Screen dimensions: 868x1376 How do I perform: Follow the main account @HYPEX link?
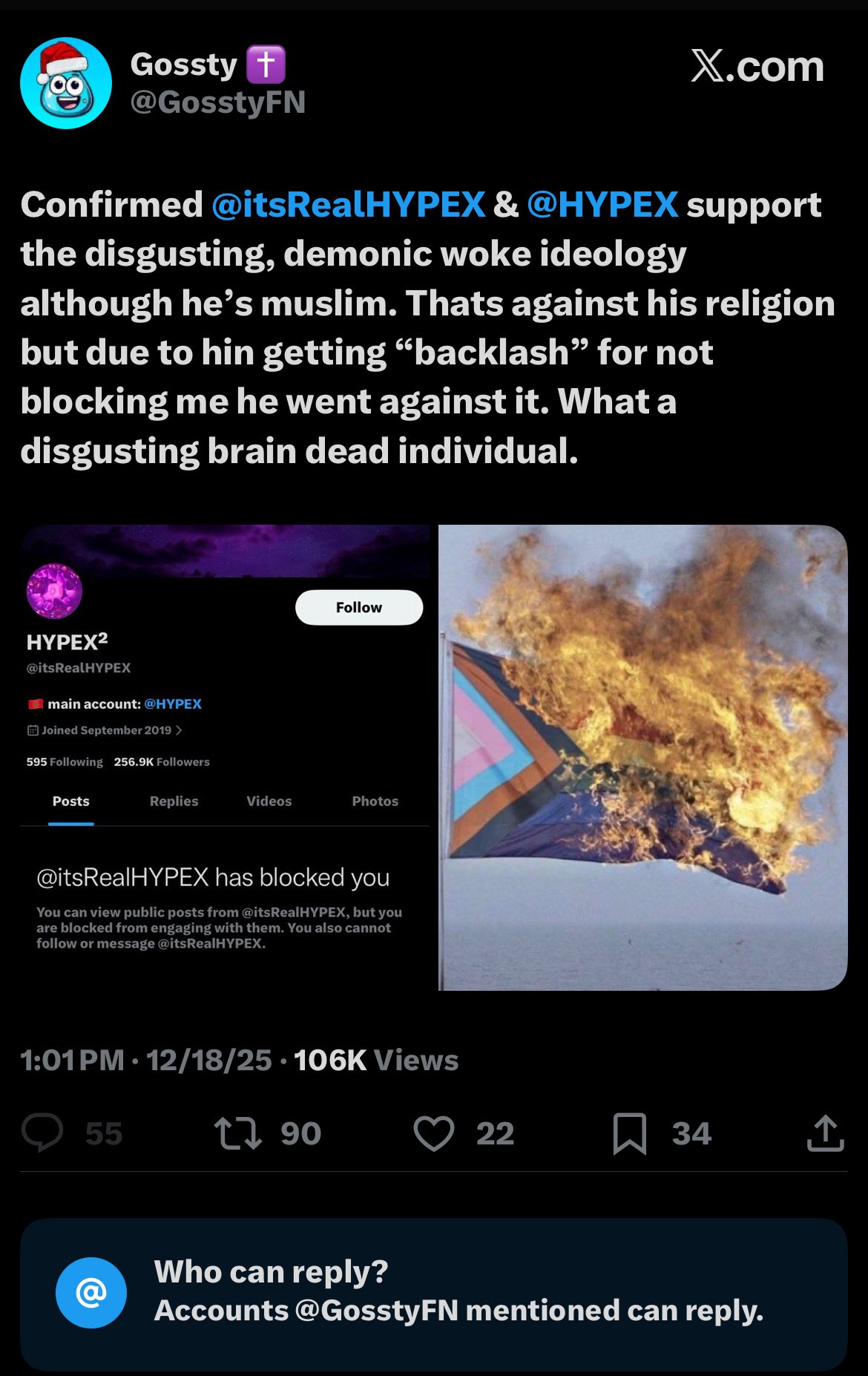pyautogui.click(x=173, y=704)
